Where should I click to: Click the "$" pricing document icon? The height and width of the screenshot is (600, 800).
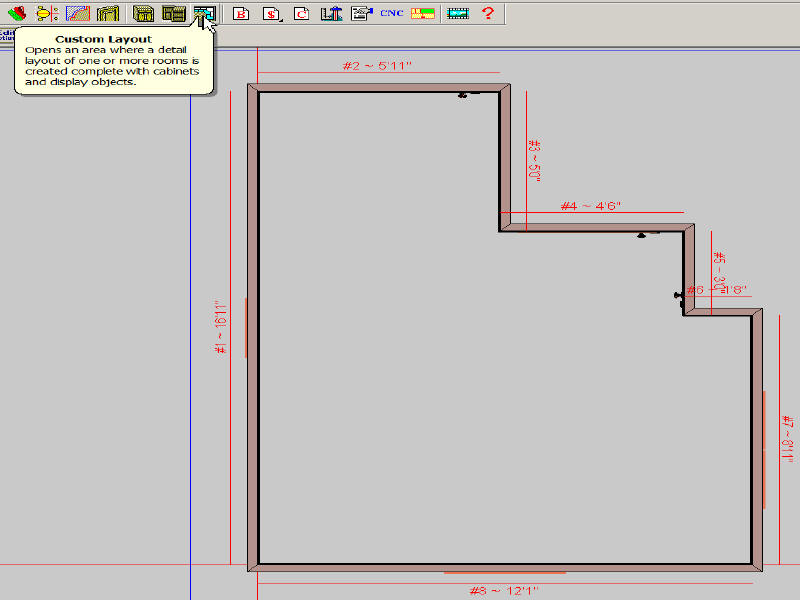pyautogui.click(x=271, y=14)
